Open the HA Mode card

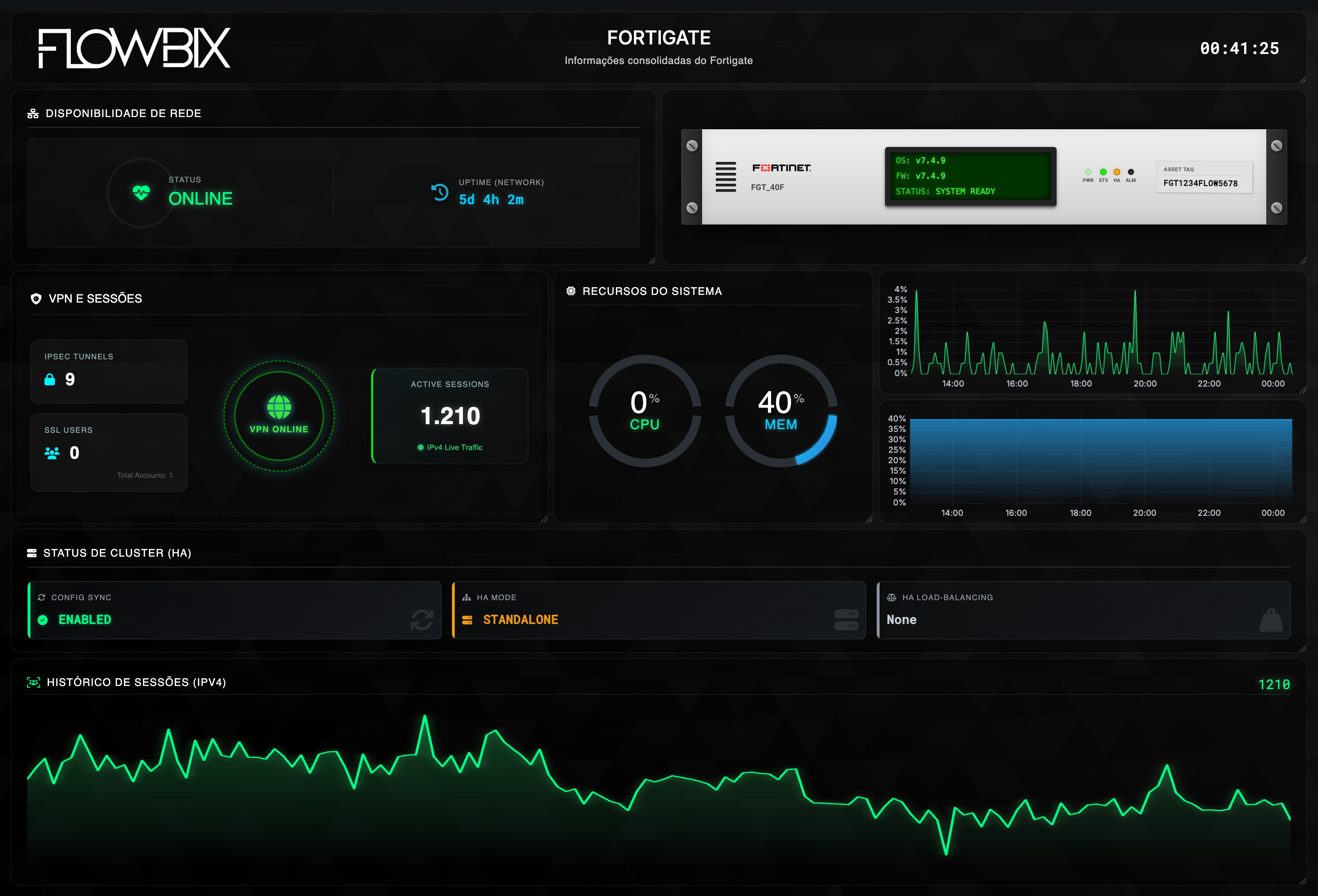point(659,610)
